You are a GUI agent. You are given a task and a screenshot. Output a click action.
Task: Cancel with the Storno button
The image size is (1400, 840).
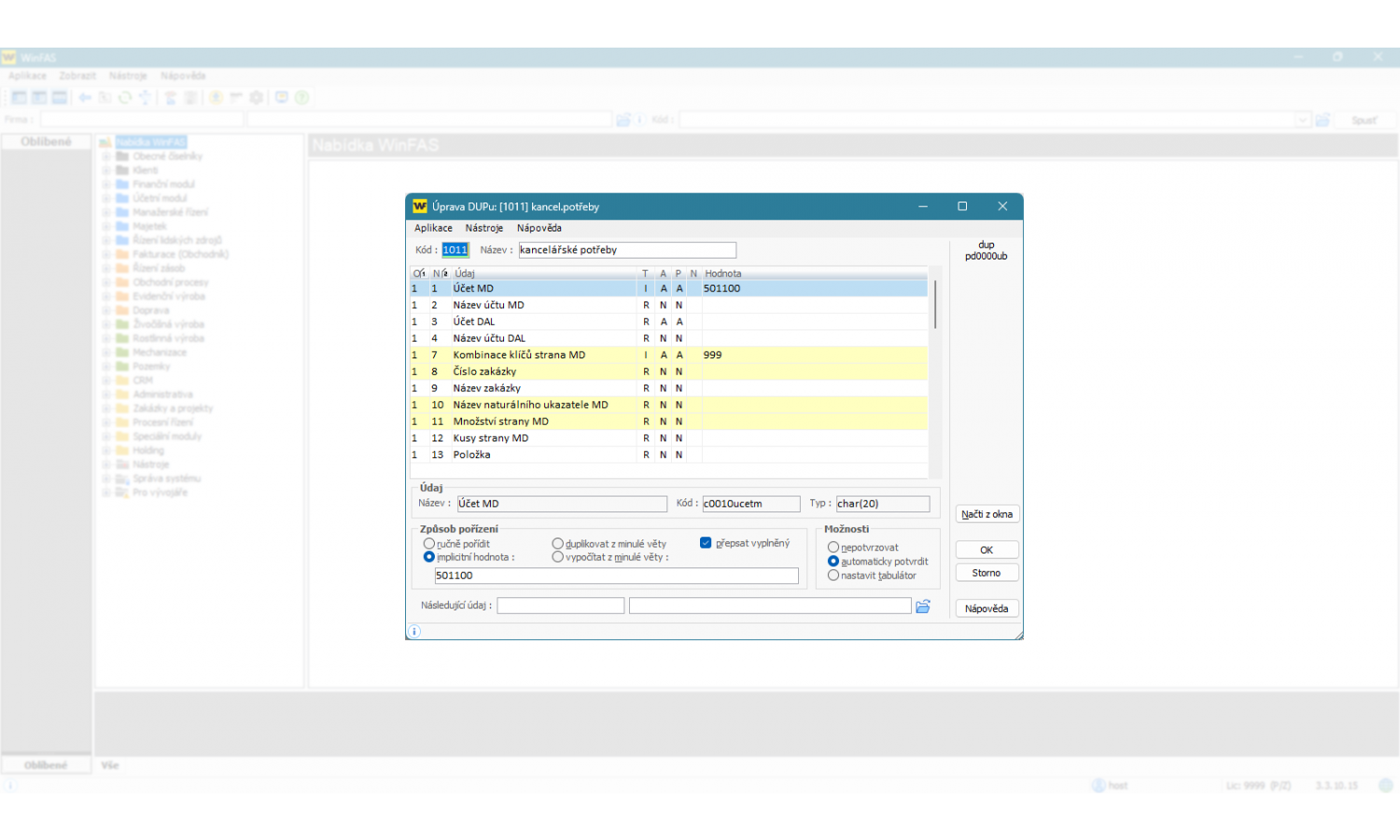coord(987,573)
